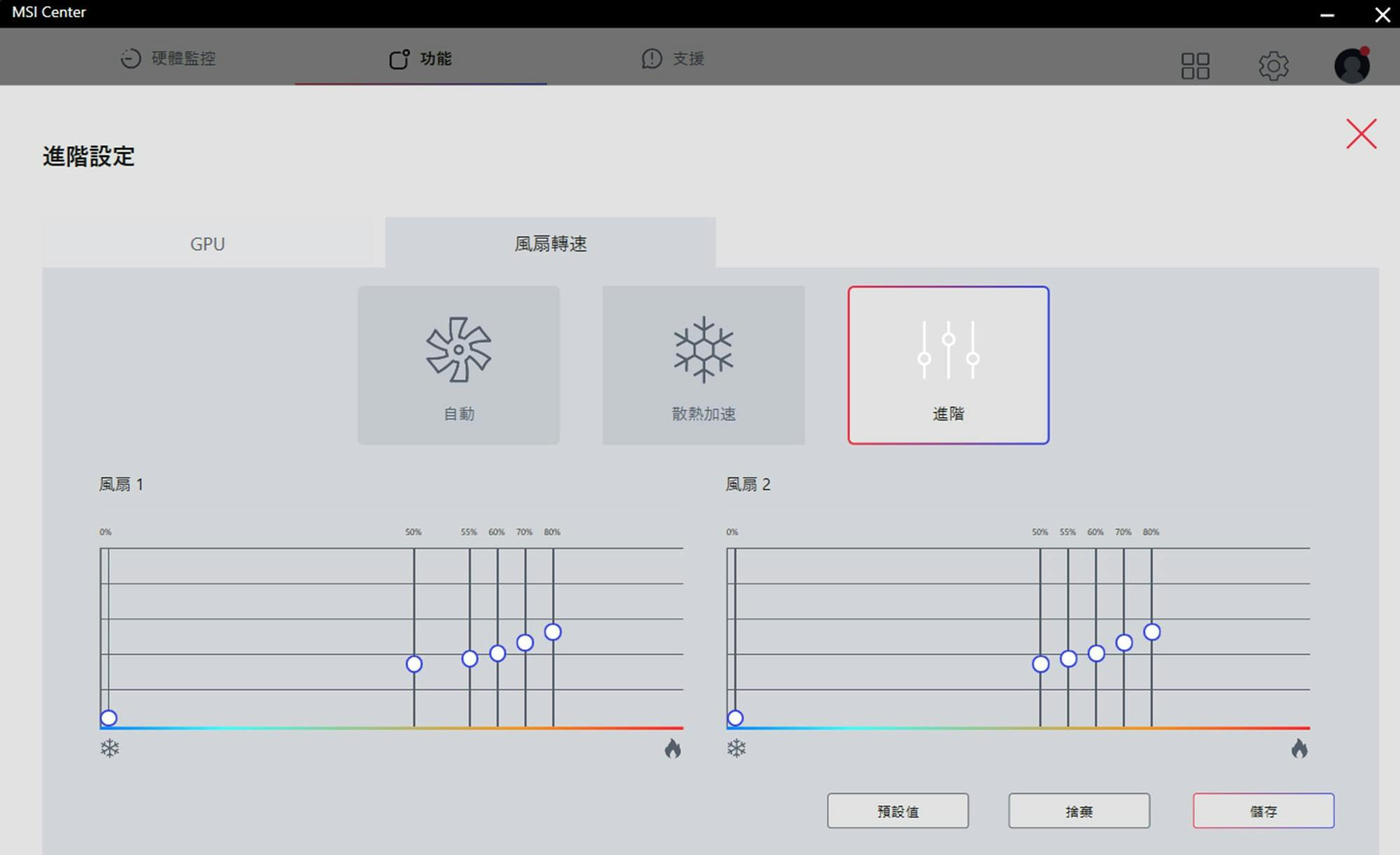The width and height of the screenshot is (1400, 855).
Task: Click the 進階設定 heading
Action: click(x=88, y=156)
